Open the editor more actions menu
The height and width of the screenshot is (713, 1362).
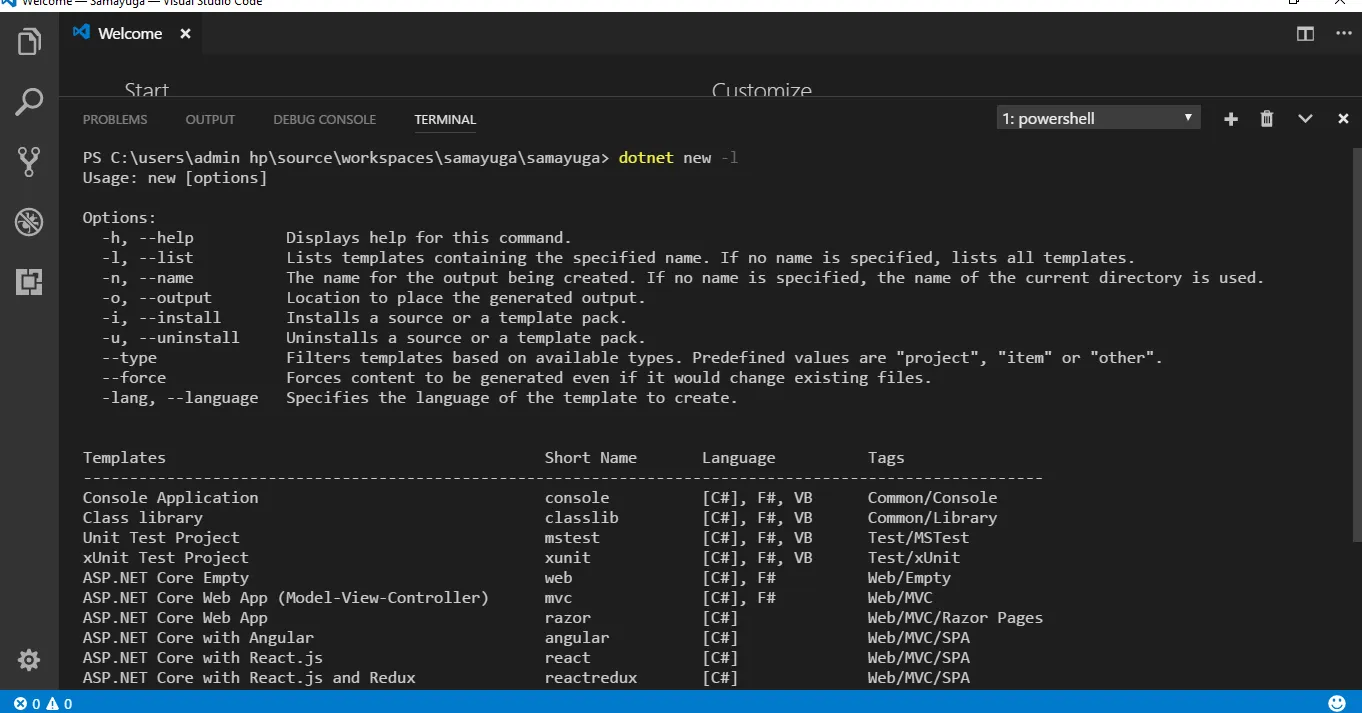pyautogui.click(x=1344, y=34)
